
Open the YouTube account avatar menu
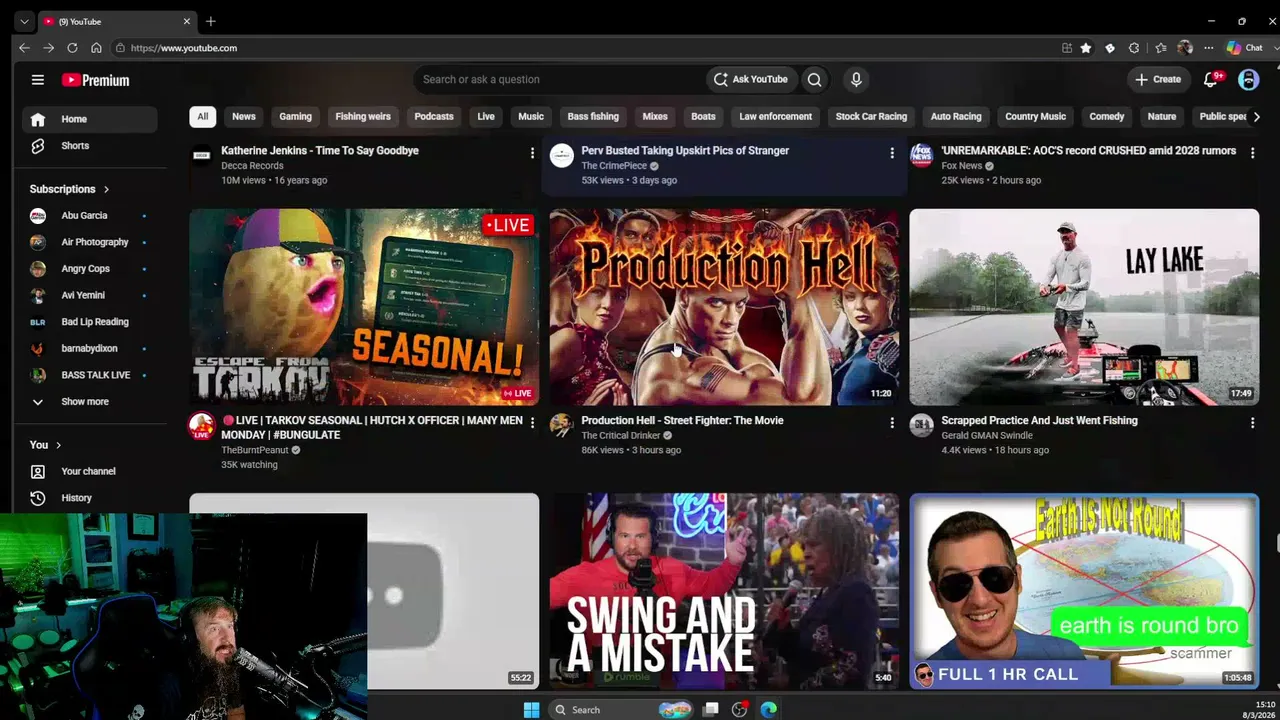coord(1248,80)
